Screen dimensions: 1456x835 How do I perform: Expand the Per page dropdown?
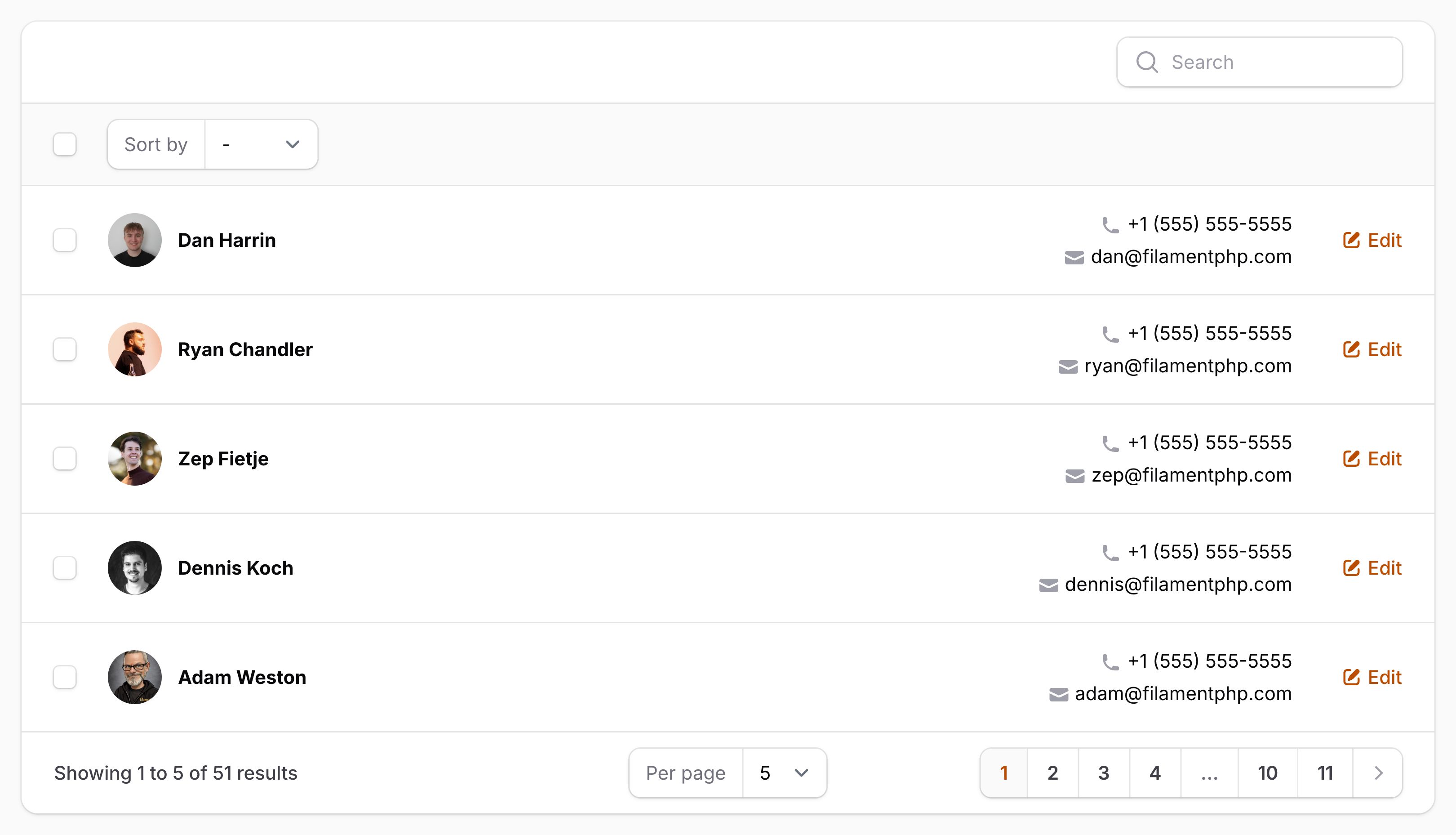point(784,773)
